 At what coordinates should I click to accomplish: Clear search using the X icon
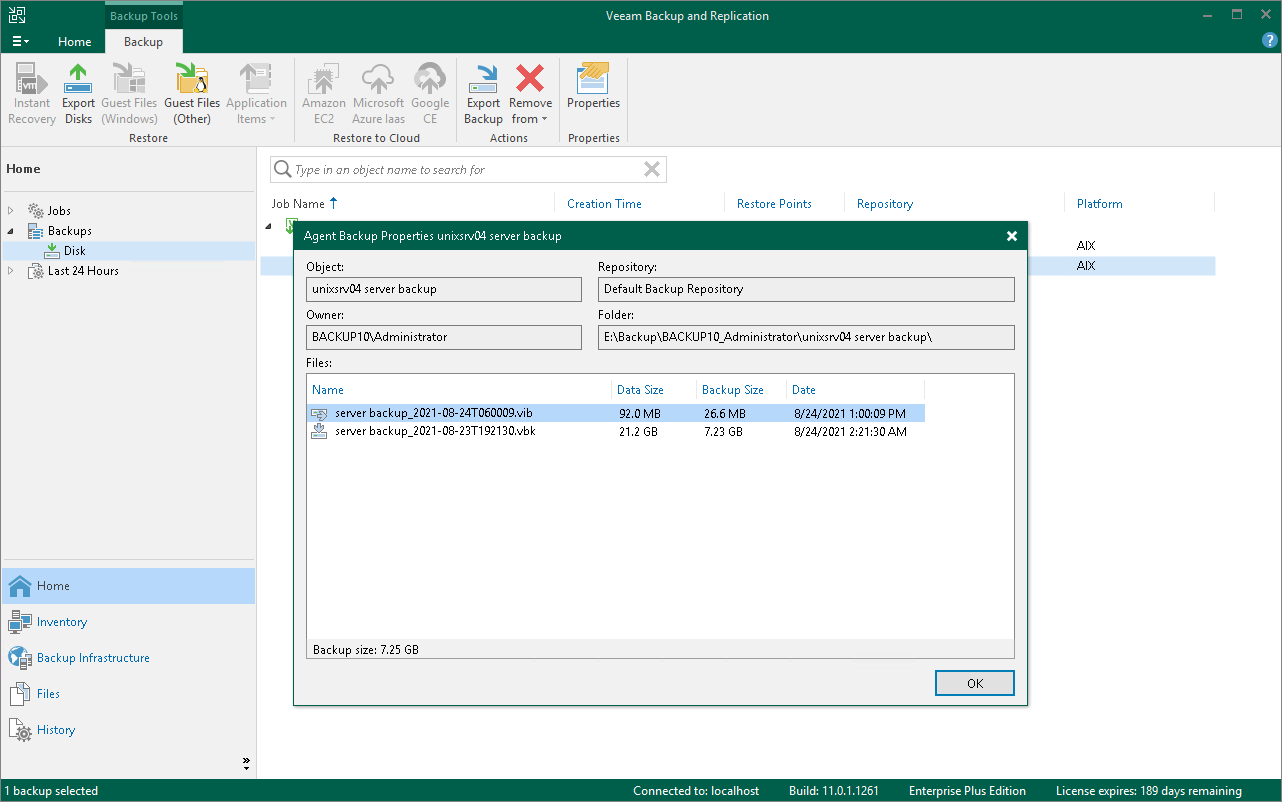(x=651, y=170)
